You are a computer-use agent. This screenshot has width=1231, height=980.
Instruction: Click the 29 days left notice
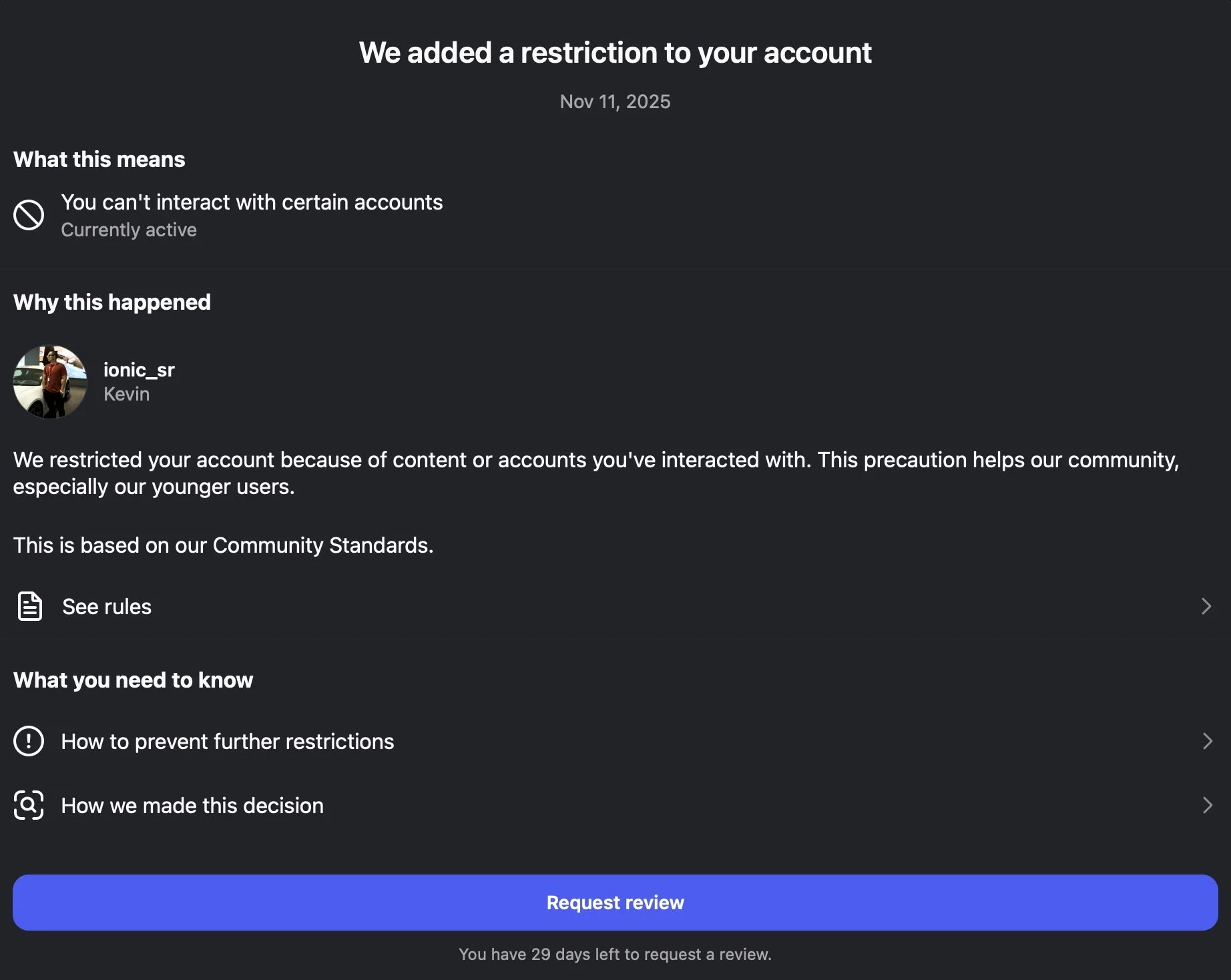click(615, 954)
